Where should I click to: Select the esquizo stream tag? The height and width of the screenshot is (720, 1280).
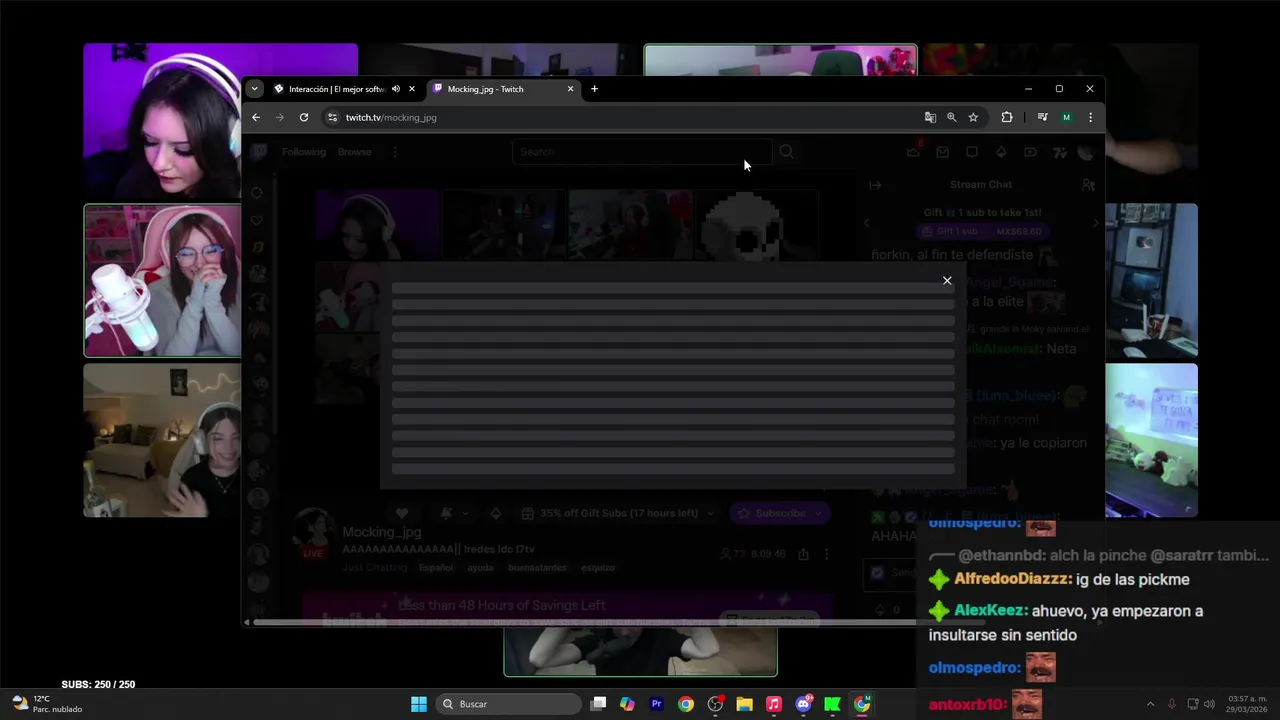pos(598,568)
